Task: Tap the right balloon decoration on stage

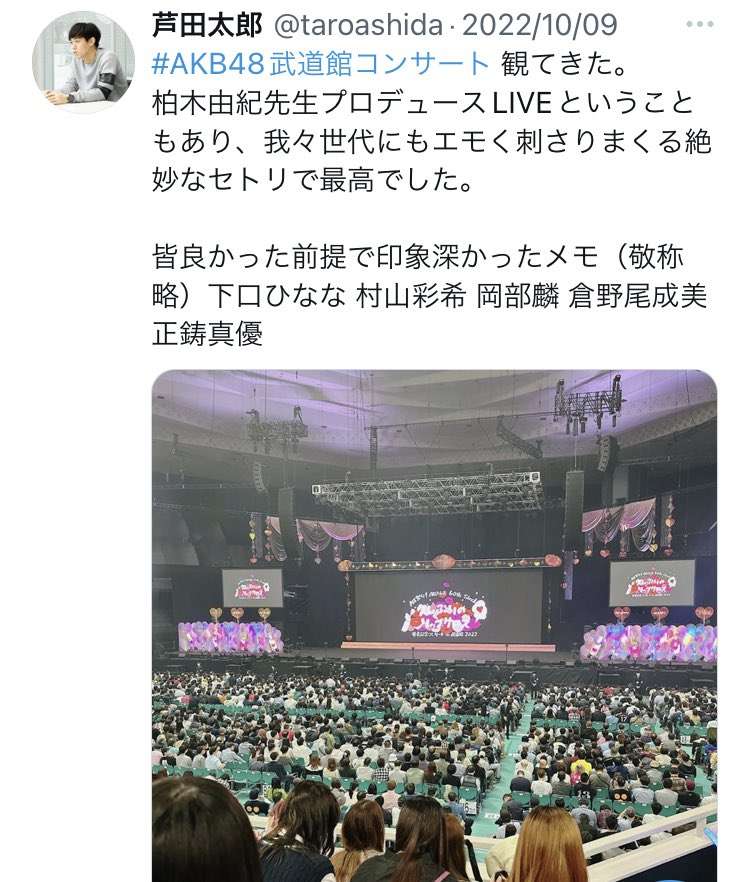Action: [x=648, y=643]
